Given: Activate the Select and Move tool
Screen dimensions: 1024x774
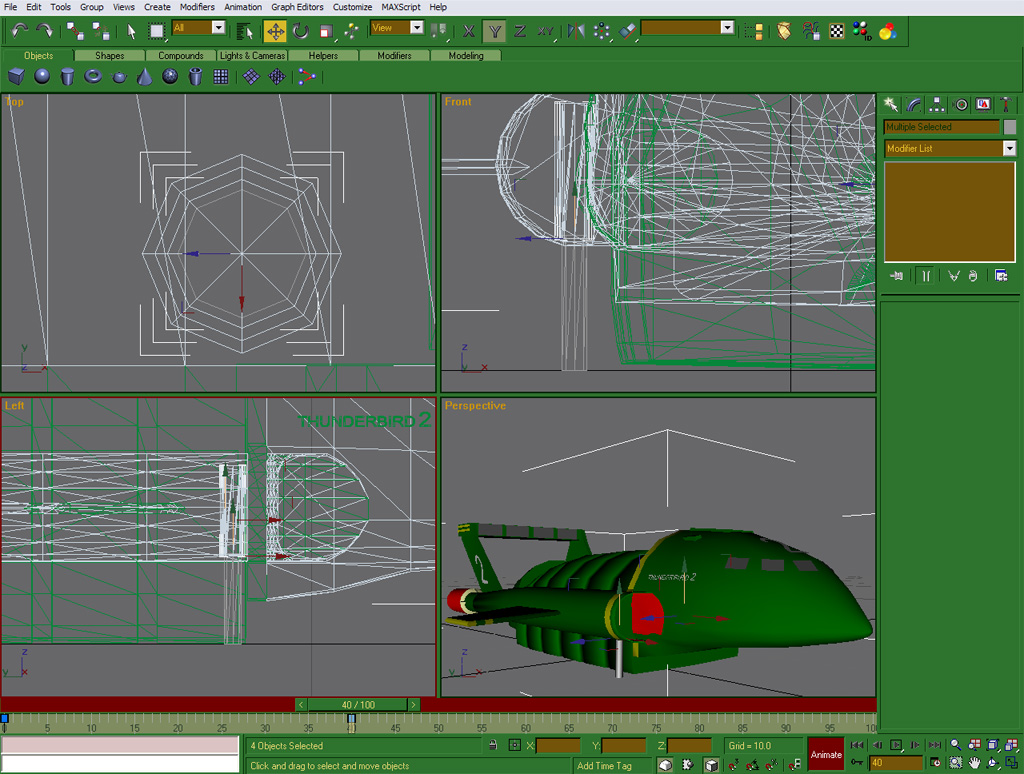Looking at the screenshot, I should tap(275, 31).
